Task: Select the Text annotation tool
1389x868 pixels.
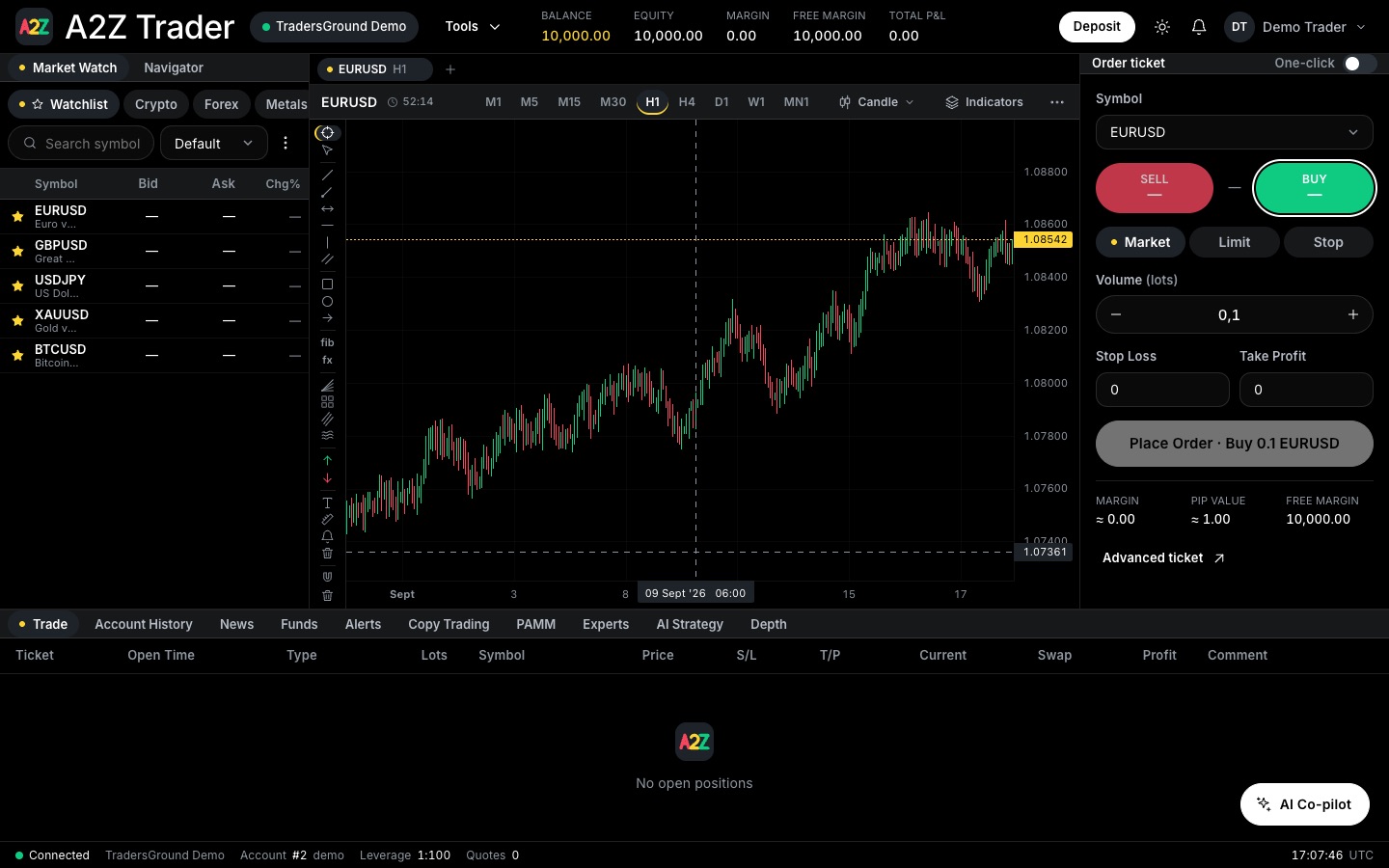Action: pos(327,502)
